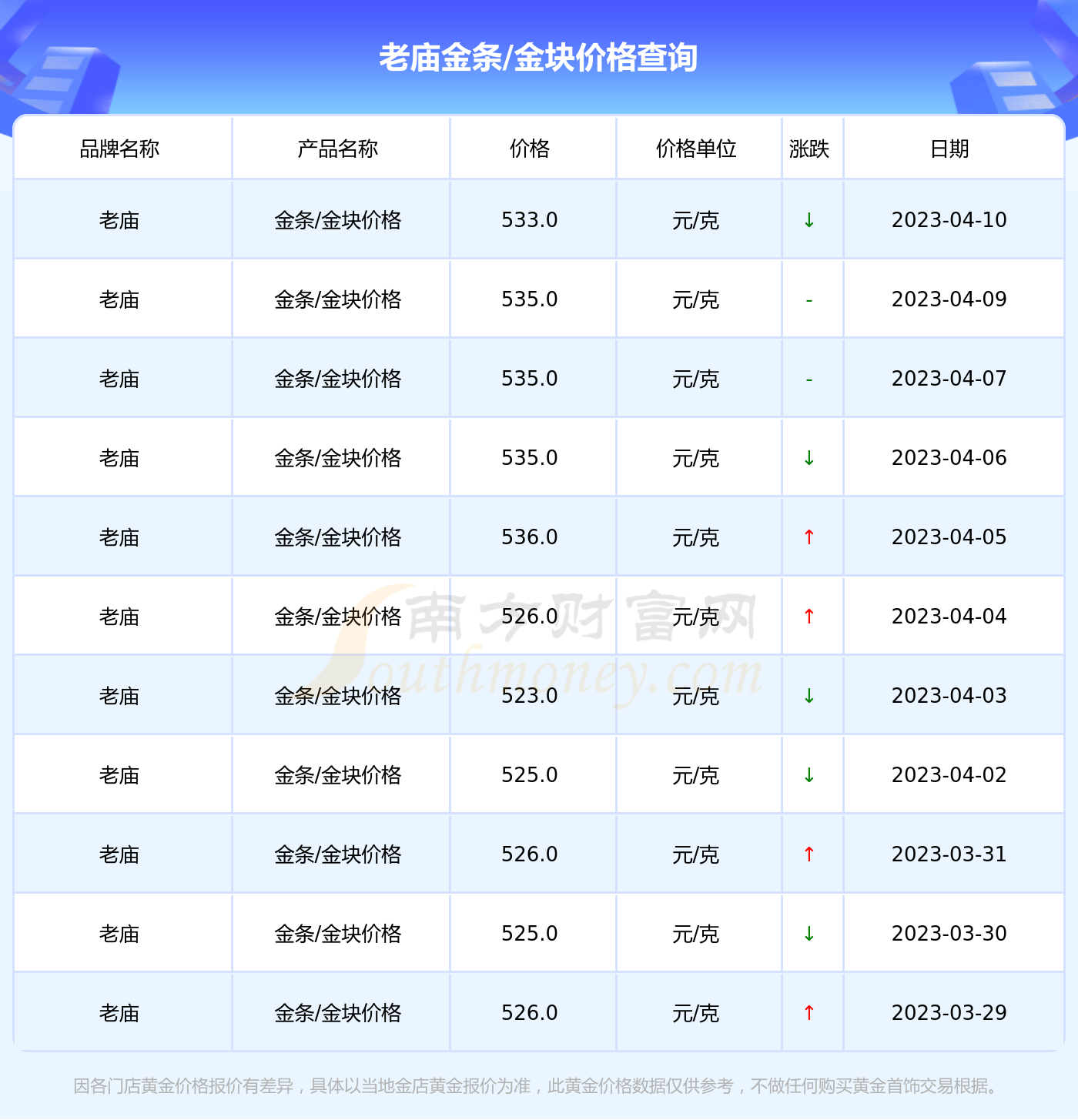Click 金条/金块价格 in the 2023-04-02 row
1078x1120 pixels.
click(x=338, y=776)
